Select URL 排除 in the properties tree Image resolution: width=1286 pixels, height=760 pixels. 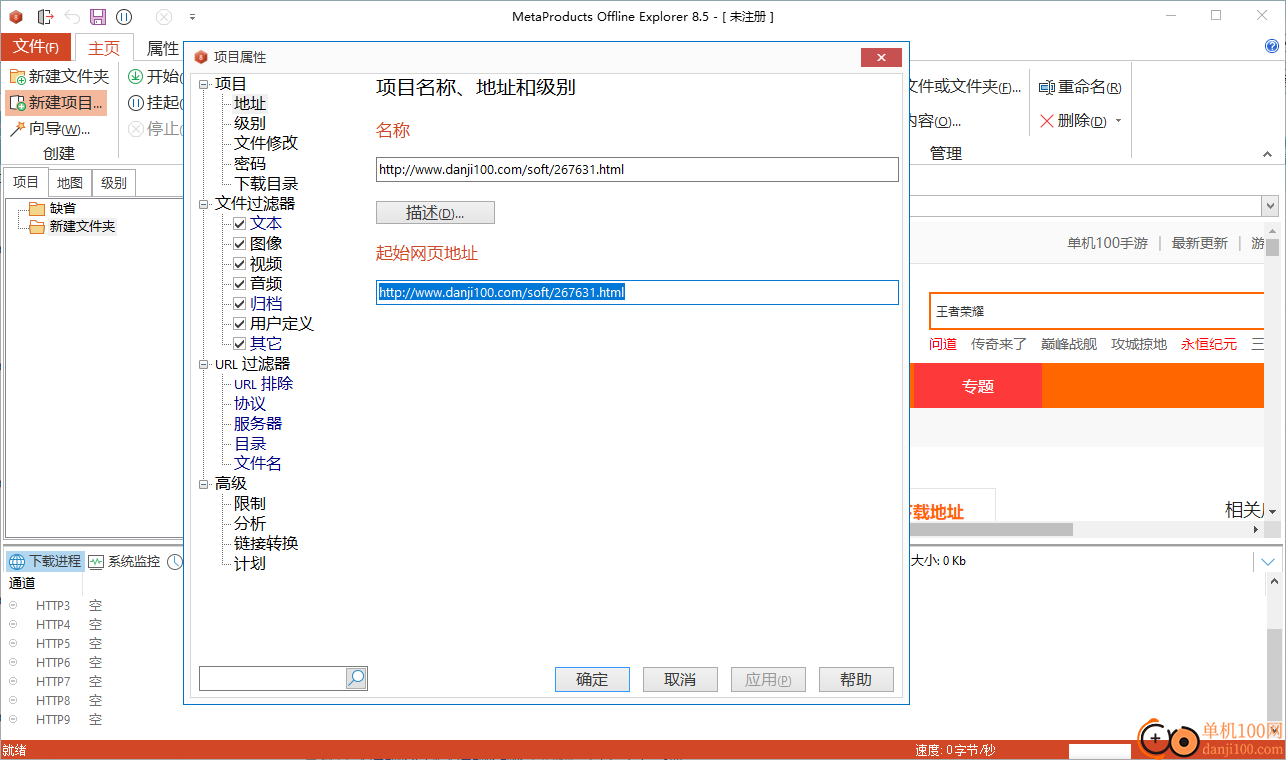click(x=264, y=383)
